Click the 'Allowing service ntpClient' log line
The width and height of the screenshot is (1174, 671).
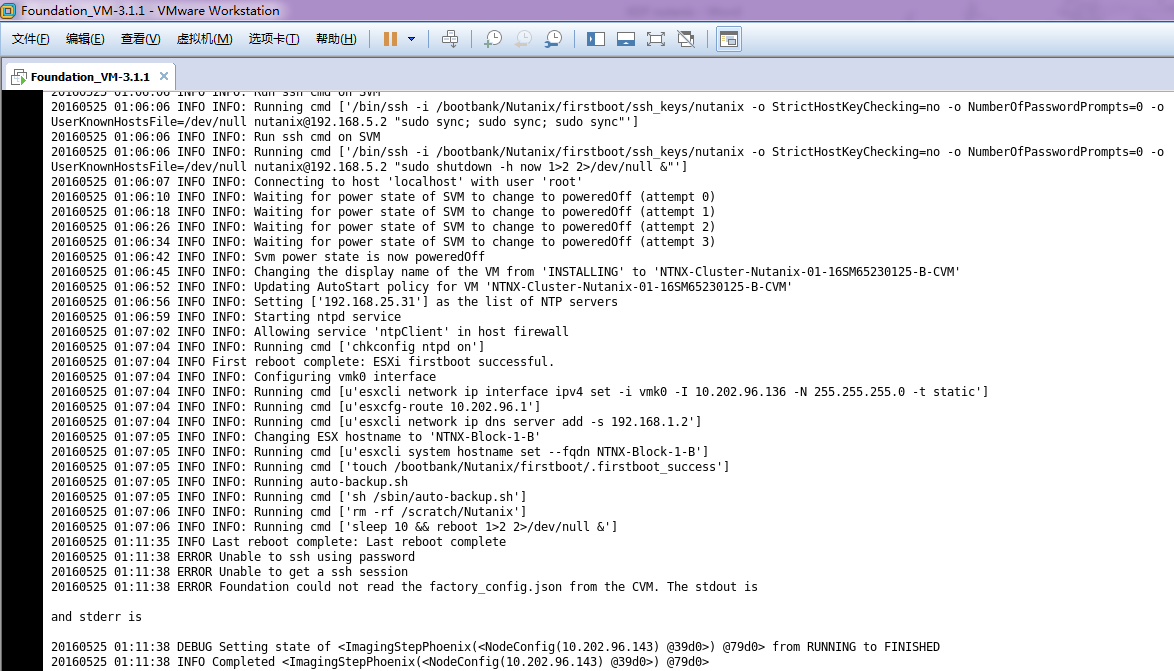(x=310, y=332)
